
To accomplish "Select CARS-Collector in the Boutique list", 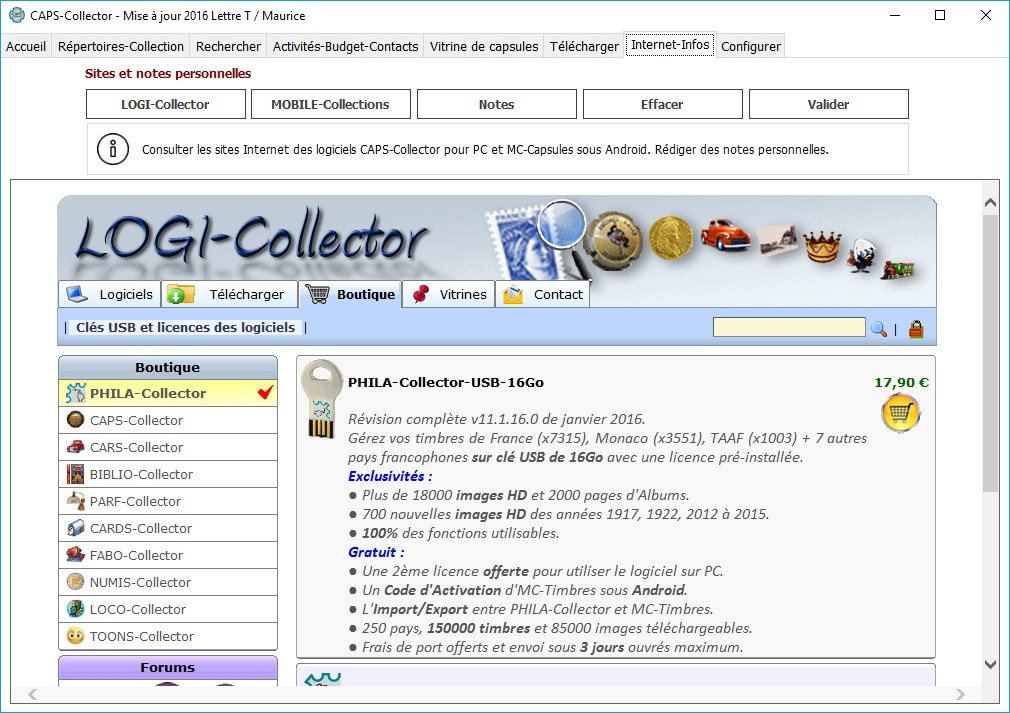I will [x=168, y=447].
